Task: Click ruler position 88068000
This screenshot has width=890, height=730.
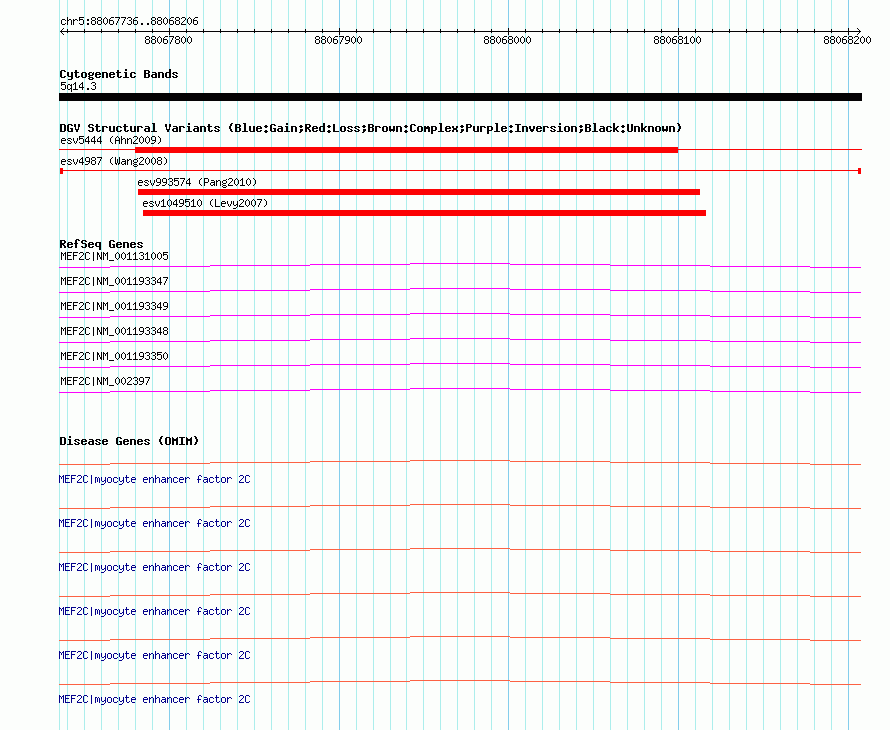Action: click(x=507, y=40)
